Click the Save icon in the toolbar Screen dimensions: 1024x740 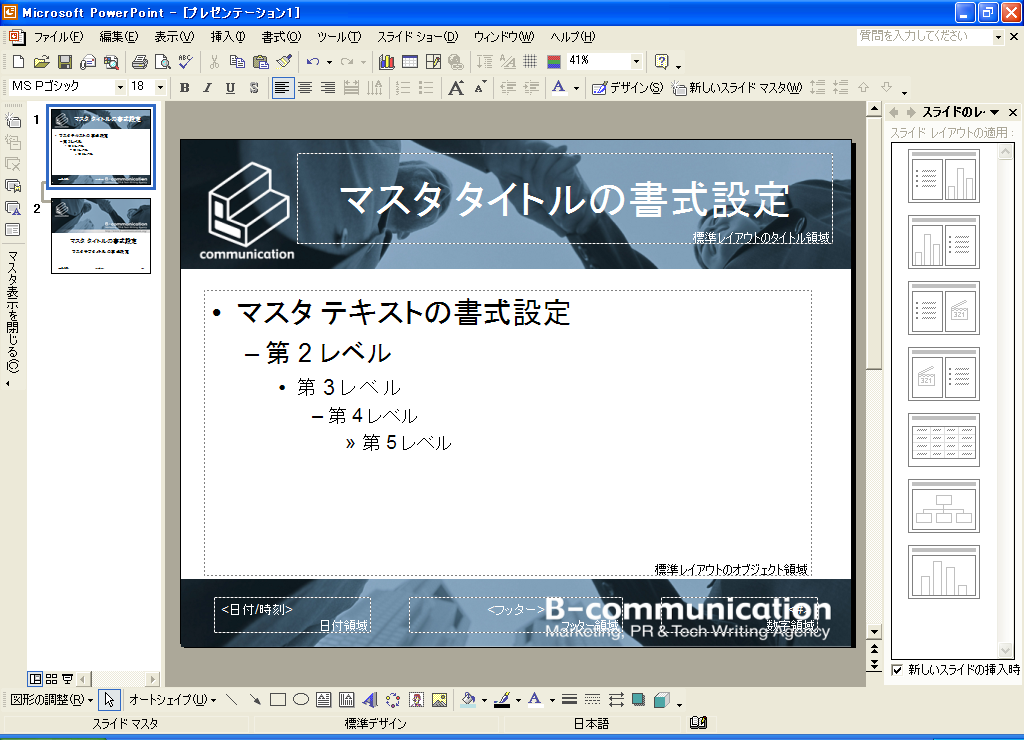(64, 62)
